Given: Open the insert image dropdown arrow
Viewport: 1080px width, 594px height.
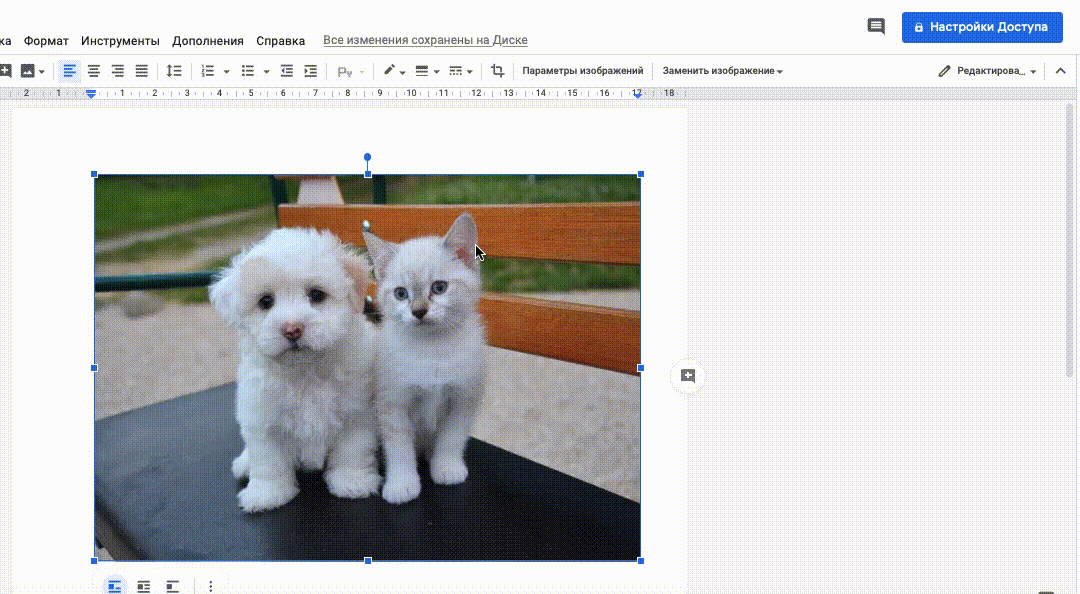Looking at the screenshot, I should [x=41, y=72].
